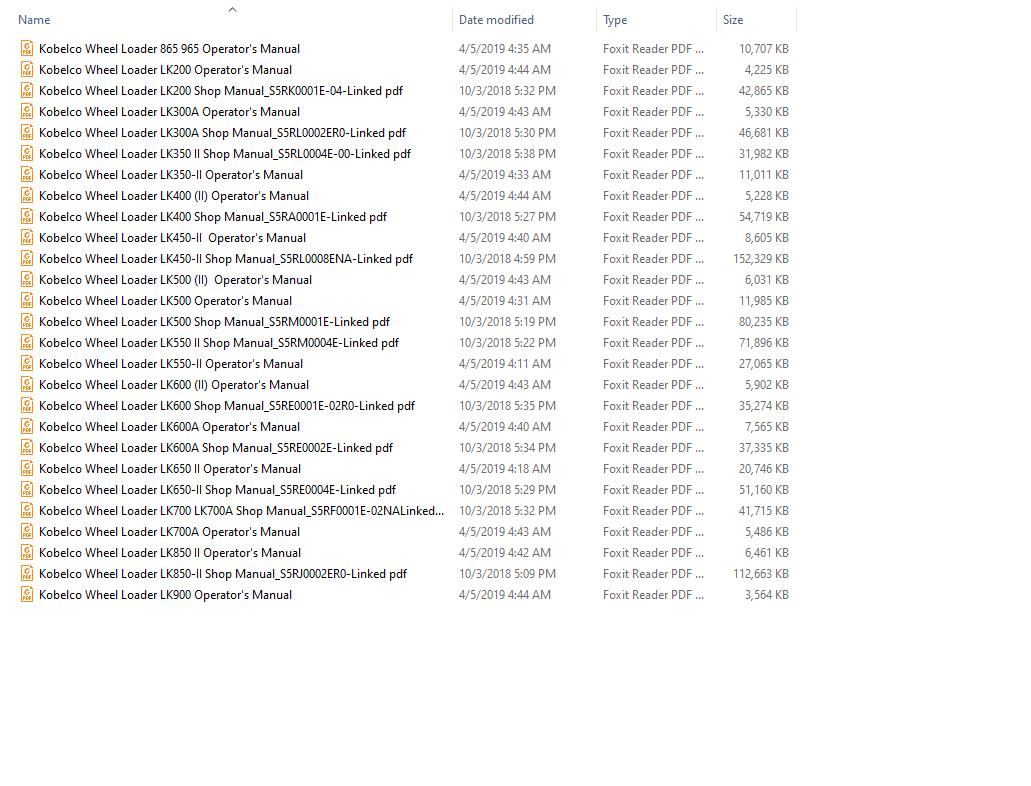
Task: Click PDF icon of 865 965 Operator's Manual
Action: click(x=27, y=48)
